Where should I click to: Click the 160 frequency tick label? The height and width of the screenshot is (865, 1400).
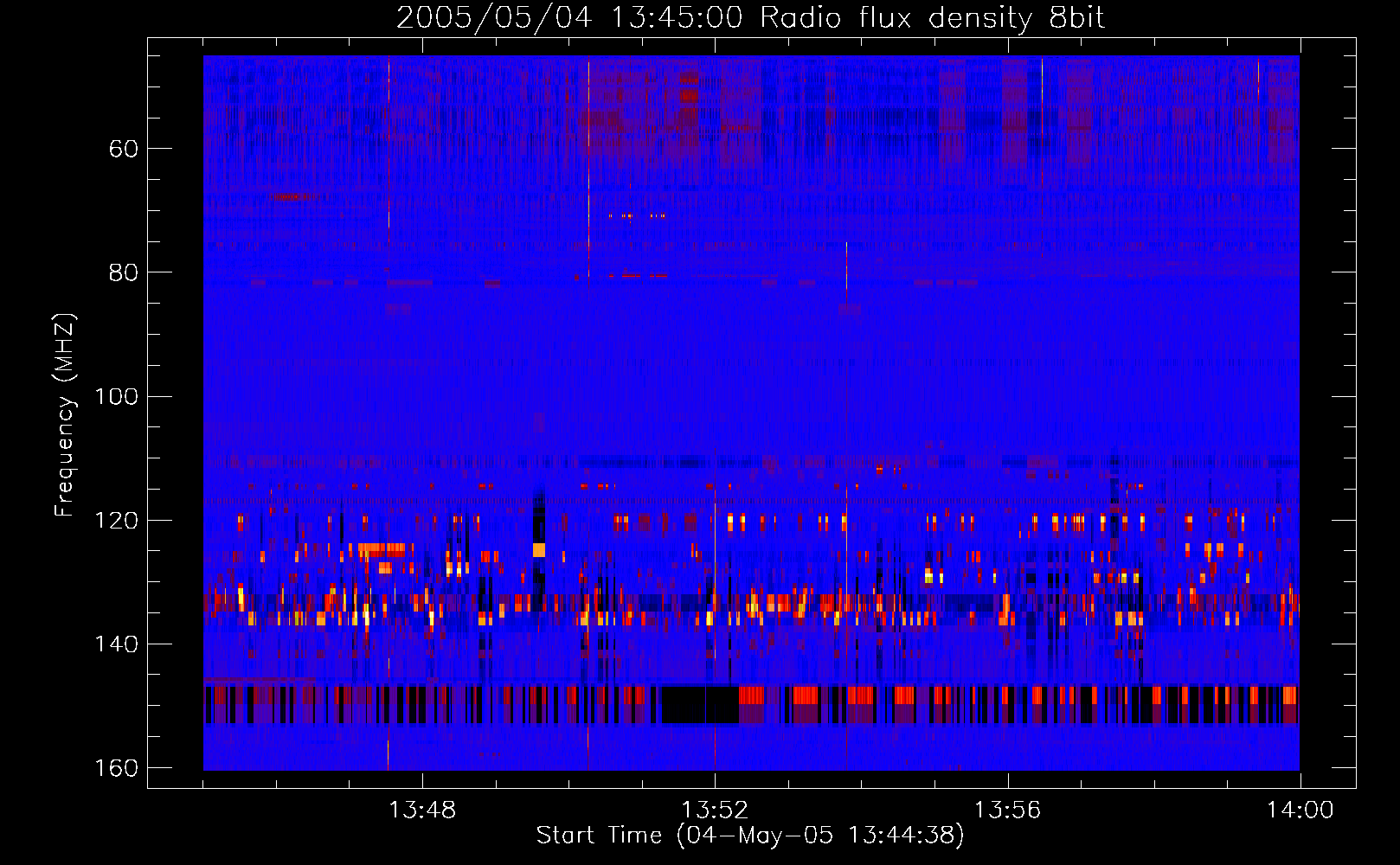(x=117, y=767)
